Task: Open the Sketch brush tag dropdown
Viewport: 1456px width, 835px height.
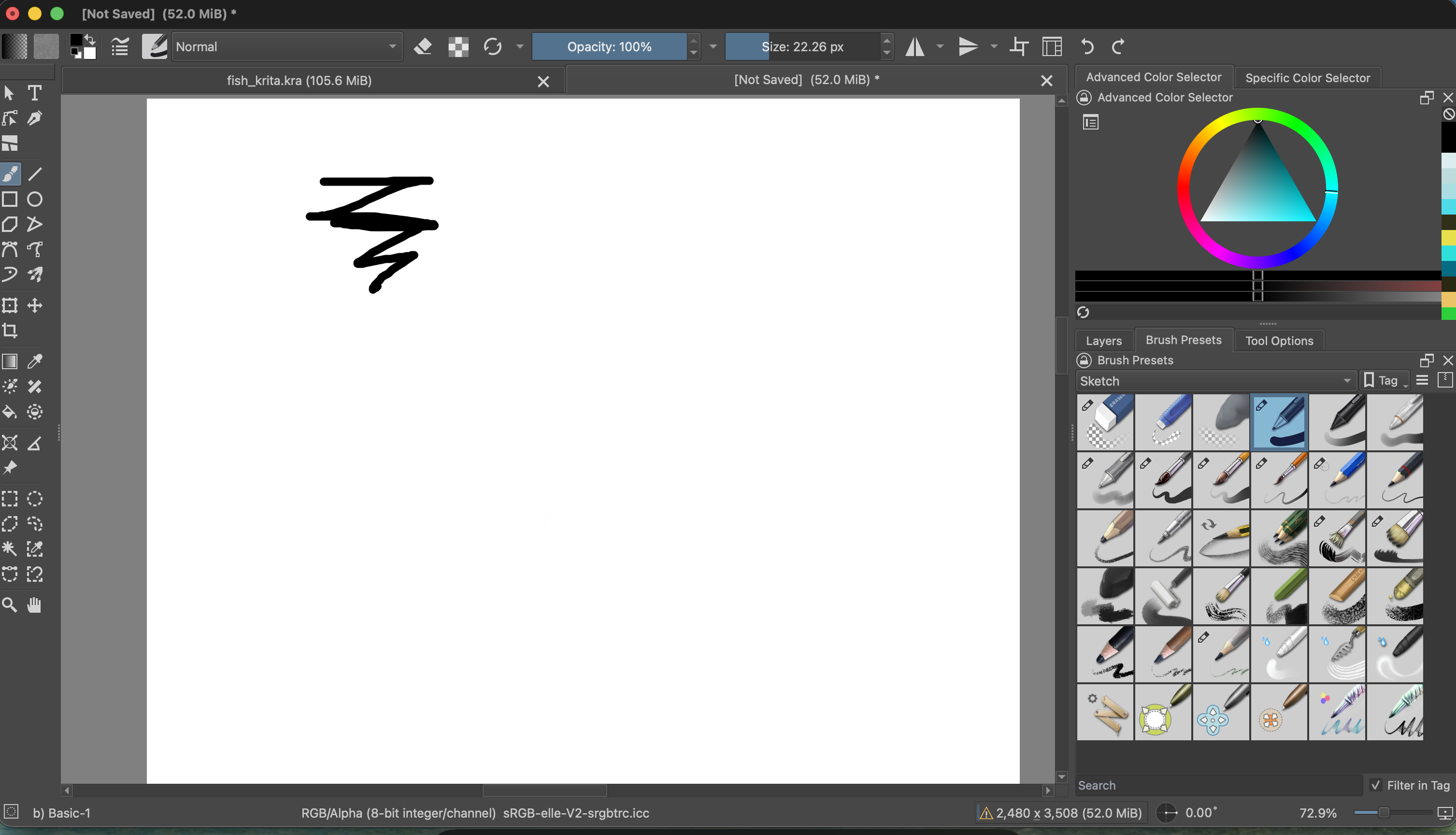Action: coord(1216,381)
